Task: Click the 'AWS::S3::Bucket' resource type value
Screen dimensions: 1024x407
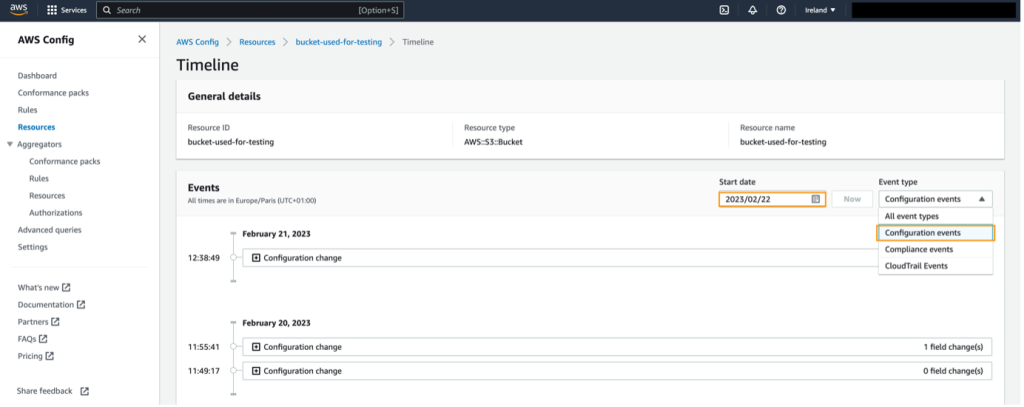Action: 493,142
